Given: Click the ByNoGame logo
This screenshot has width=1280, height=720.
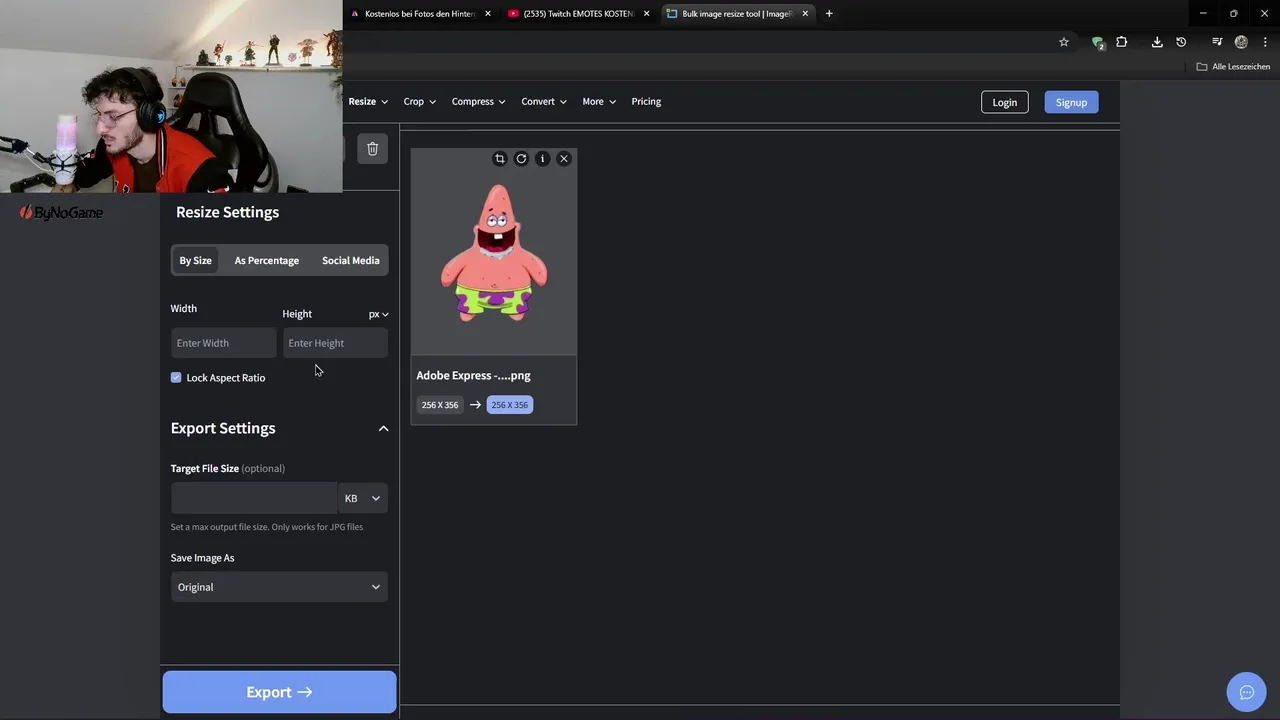Looking at the screenshot, I should (62, 212).
